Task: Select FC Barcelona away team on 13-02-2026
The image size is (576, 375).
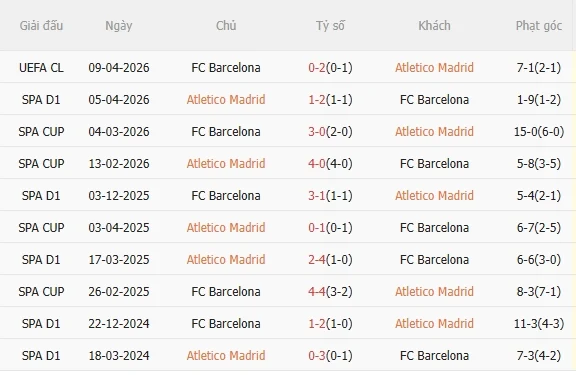Action: point(434,163)
